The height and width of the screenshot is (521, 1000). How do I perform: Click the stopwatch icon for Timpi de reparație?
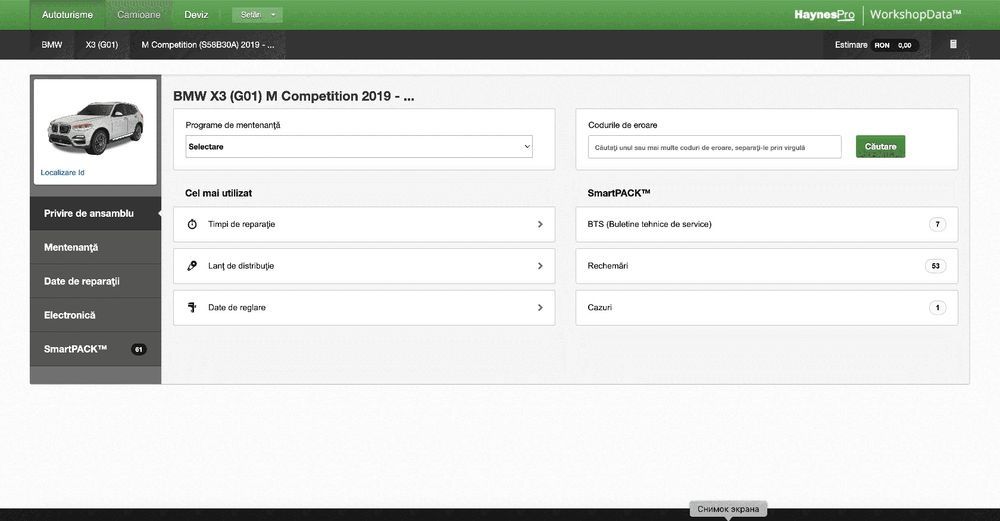coord(192,224)
